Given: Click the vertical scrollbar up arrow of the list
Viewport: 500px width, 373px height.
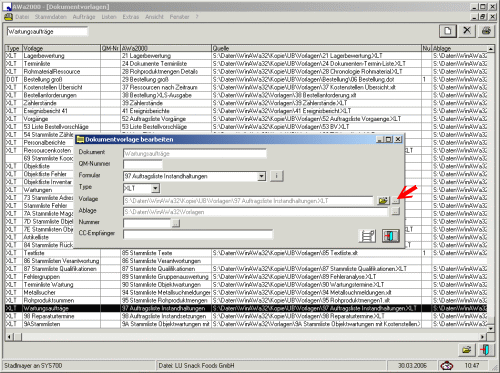Looking at the screenshot, I should [x=491, y=49].
